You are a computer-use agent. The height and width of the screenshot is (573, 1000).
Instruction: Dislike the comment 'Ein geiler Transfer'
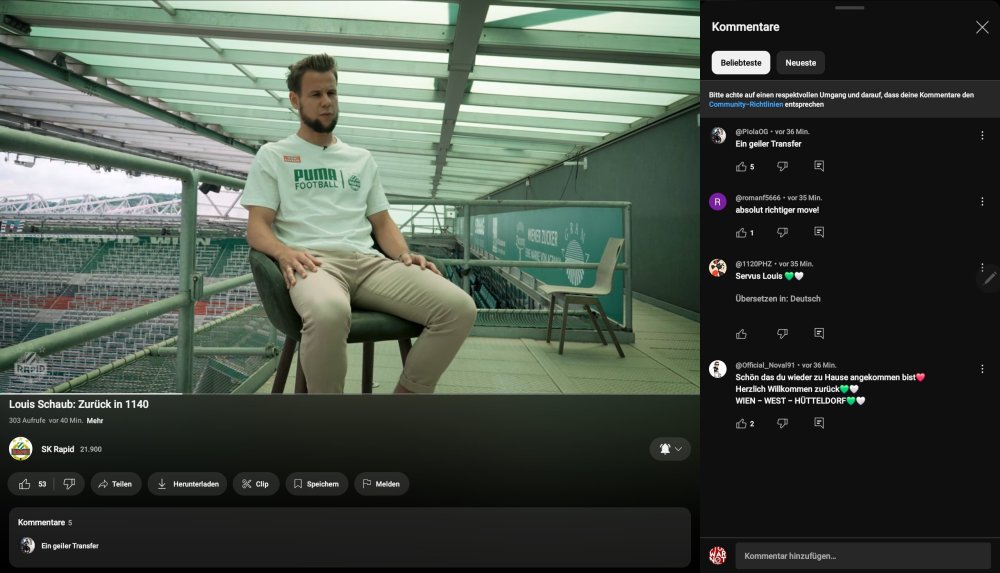pos(783,167)
